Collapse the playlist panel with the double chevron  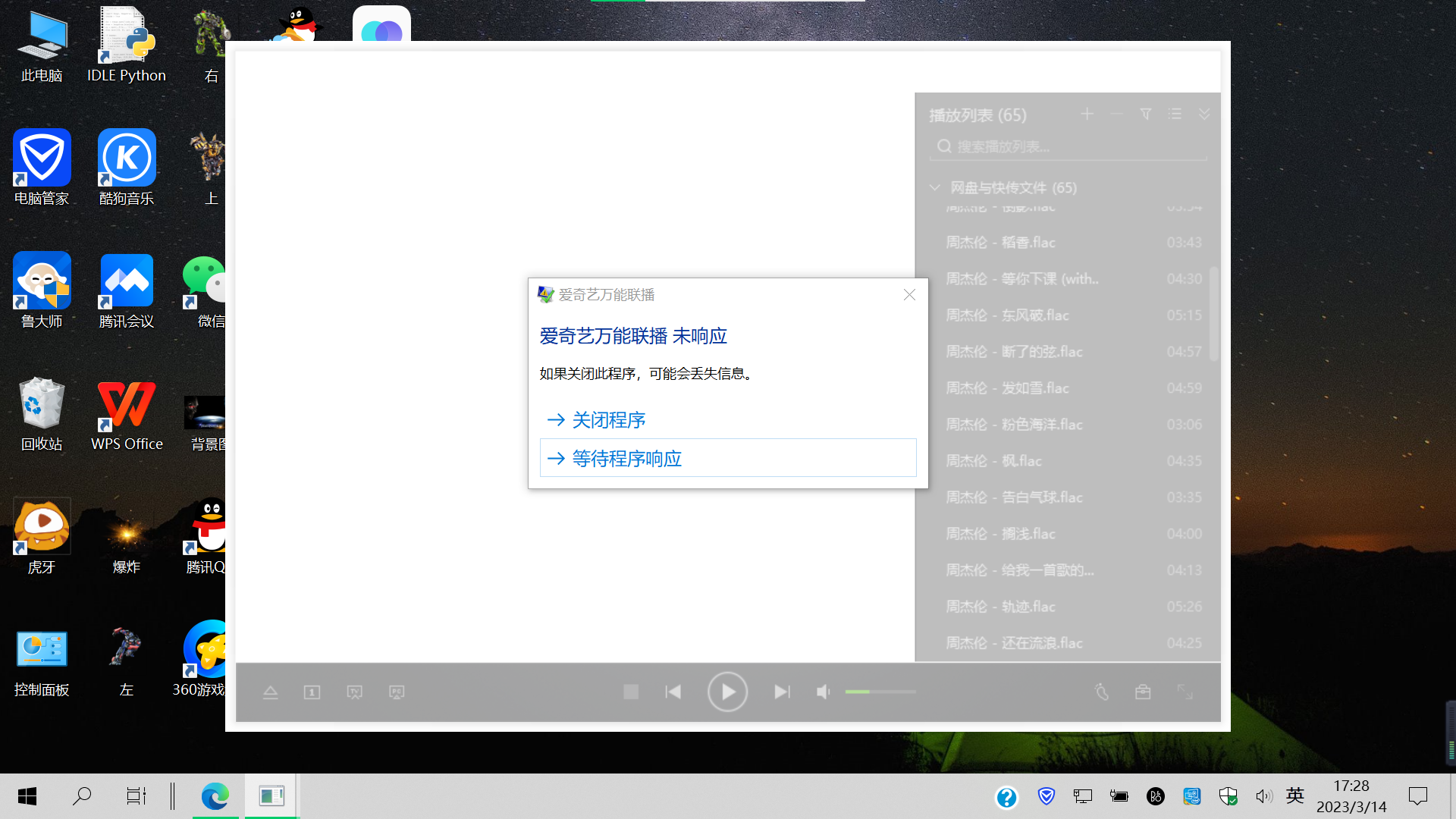pyautogui.click(x=1204, y=114)
